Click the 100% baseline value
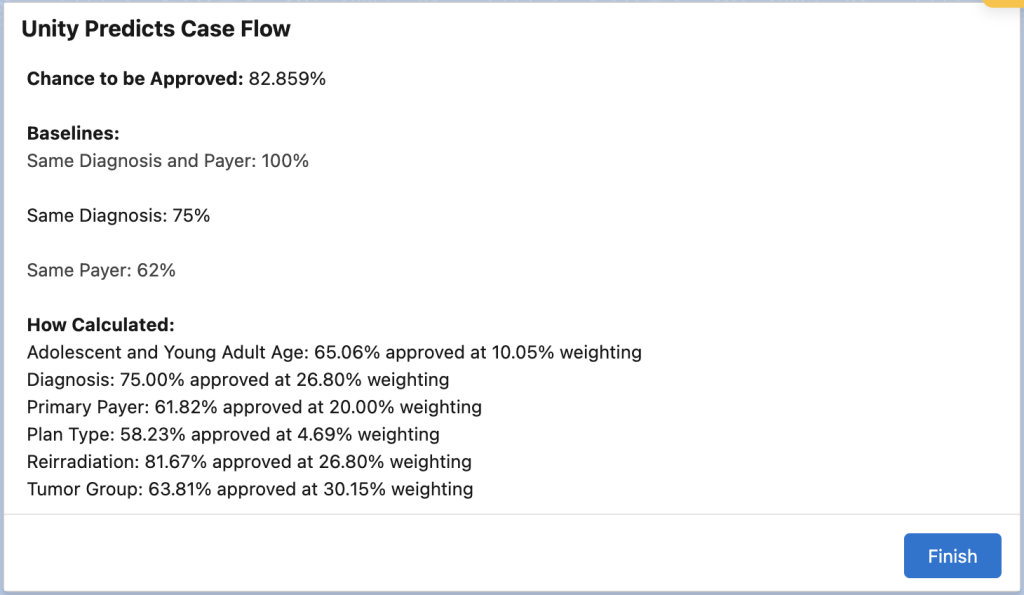The width and height of the screenshot is (1024, 595). click(285, 160)
